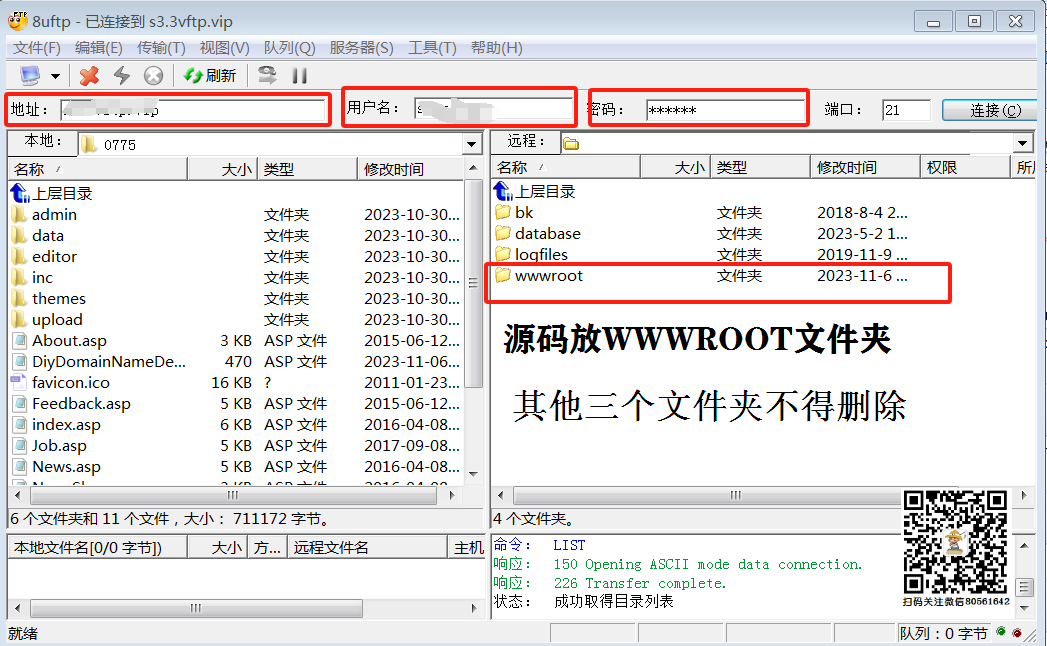Click the process queue transfer icon
Screen dimensions: 1047x646
coord(267,75)
